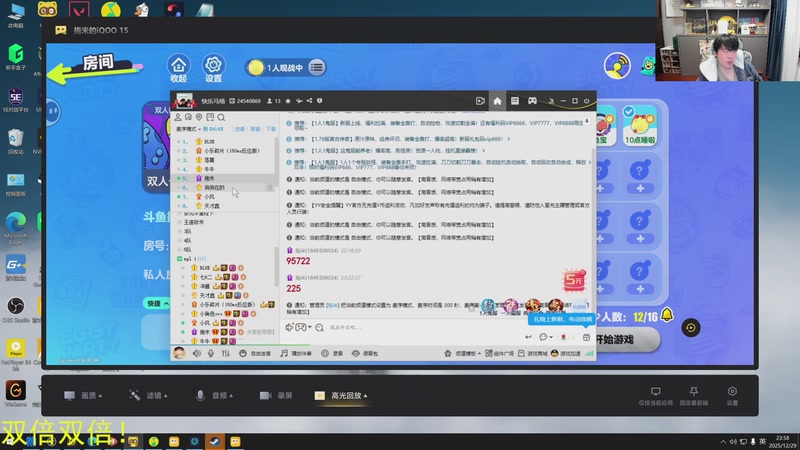The width and height of the screenshot is (800, 450).
Task: Click the red 5元 coupon badge
Action: 574,280
